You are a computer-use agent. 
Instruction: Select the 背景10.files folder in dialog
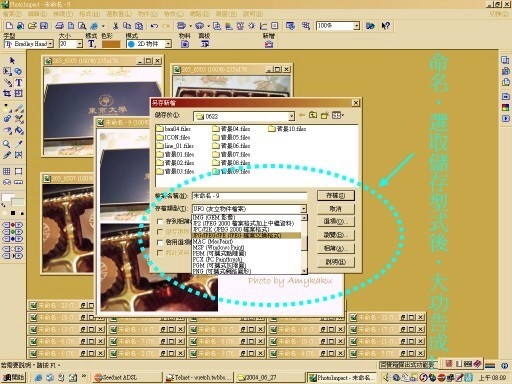[x=287, y=129]
